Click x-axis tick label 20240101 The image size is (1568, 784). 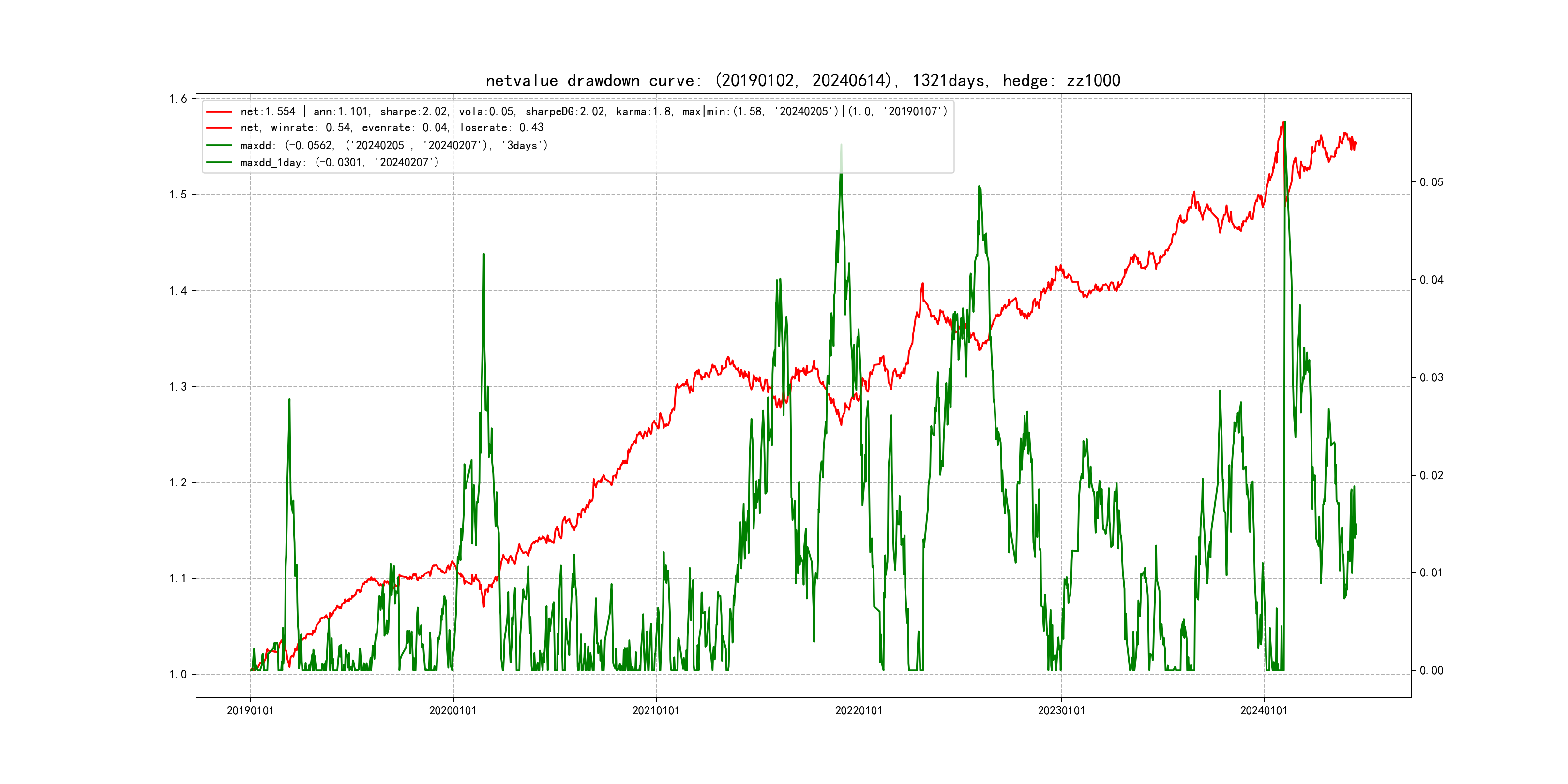1264,711
